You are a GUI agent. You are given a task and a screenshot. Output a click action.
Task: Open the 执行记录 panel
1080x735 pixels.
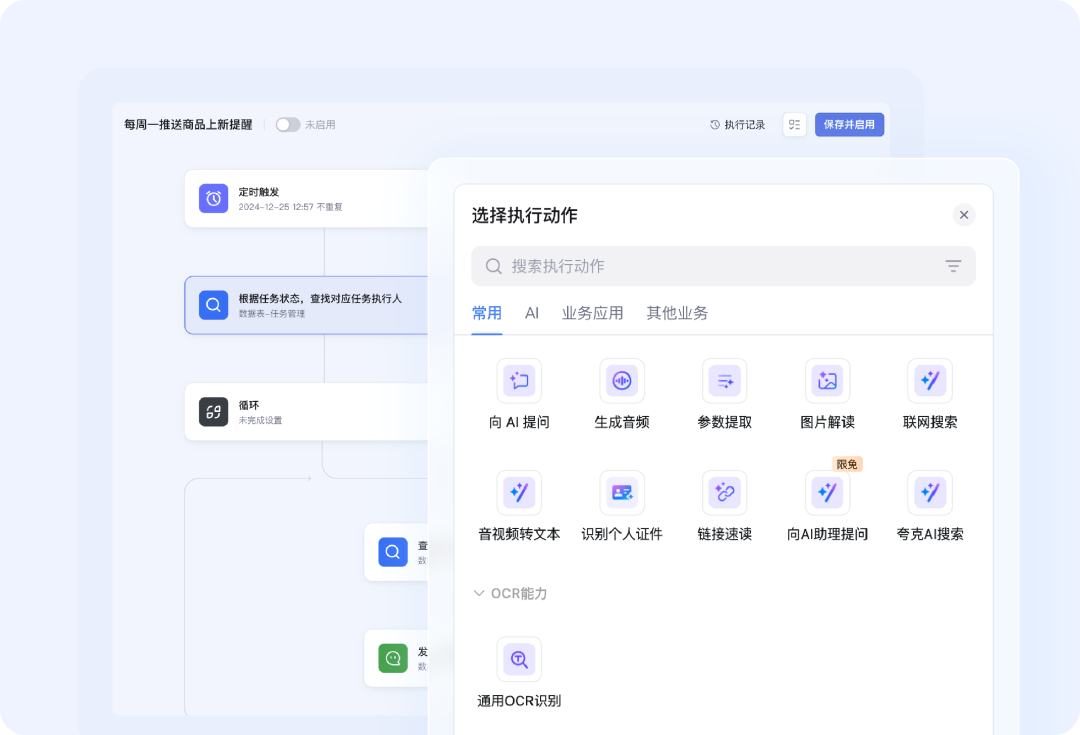(738, 124)
